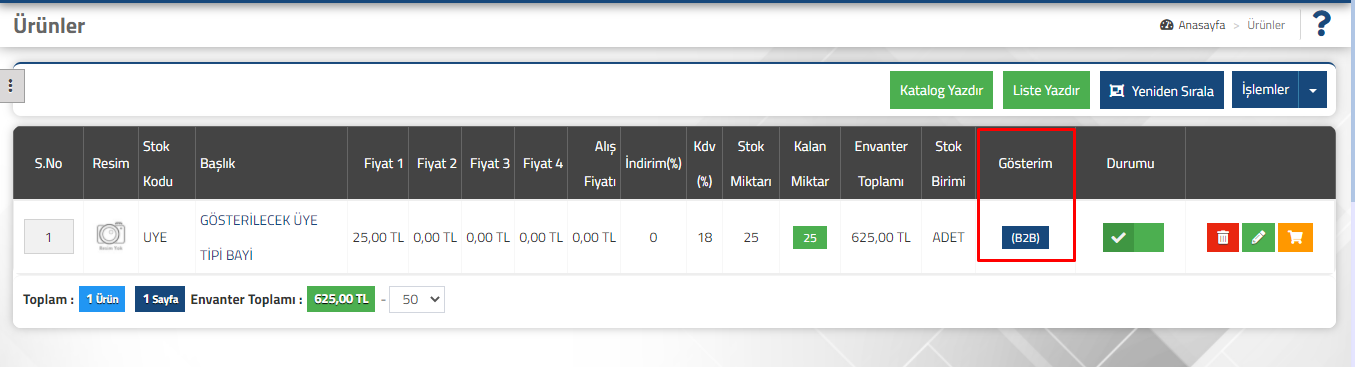Click the Anasayfa dashboard icon

click(x=1166, y=25)
